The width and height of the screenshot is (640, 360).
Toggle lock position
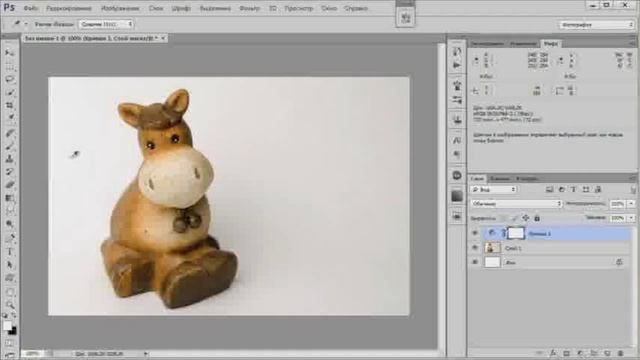pyautogui.click(x=526, y=218)
